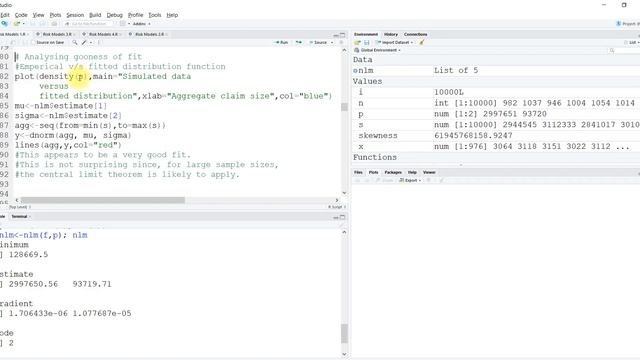This screenshot has height=360, width=640.
Task: Open the Profile menu
Action: (136, 15)
